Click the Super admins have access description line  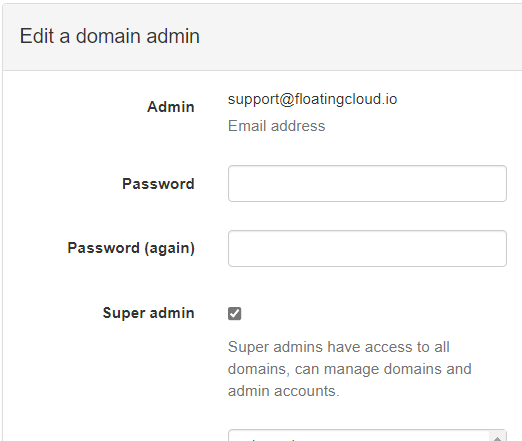click(x=339, y=347)
